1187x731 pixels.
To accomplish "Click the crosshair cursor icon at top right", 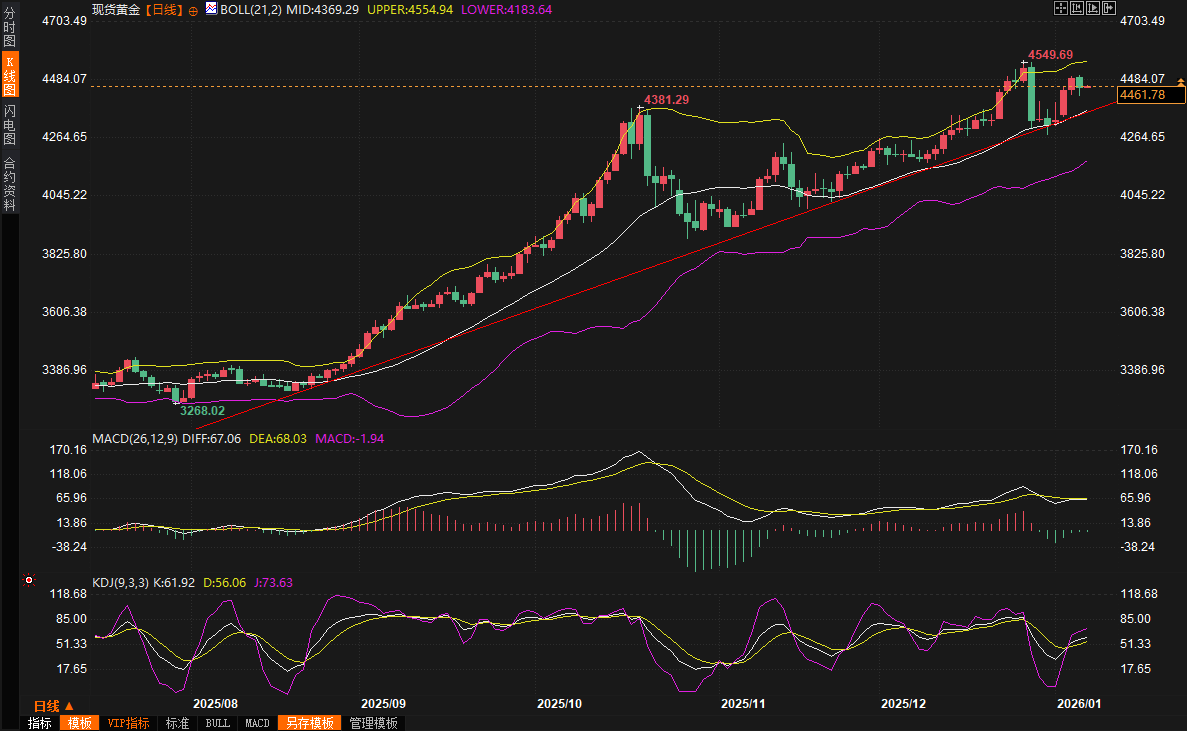I will point(1060,8).
